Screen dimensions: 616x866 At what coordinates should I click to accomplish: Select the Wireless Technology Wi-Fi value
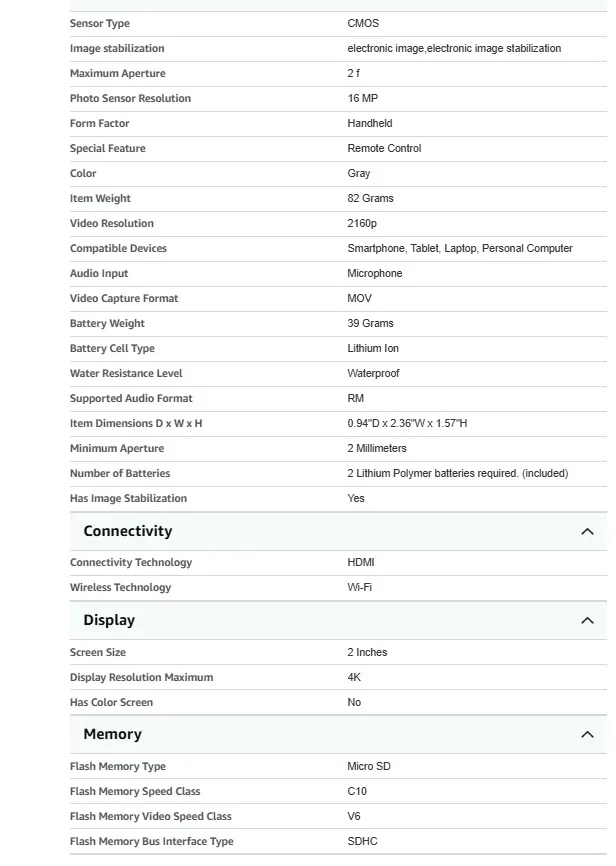(359, 587)
